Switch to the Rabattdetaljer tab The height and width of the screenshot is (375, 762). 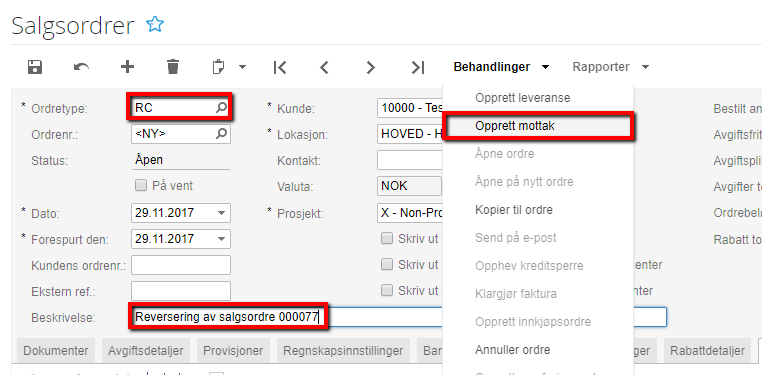pyautogui.click(x=707, y=351)
